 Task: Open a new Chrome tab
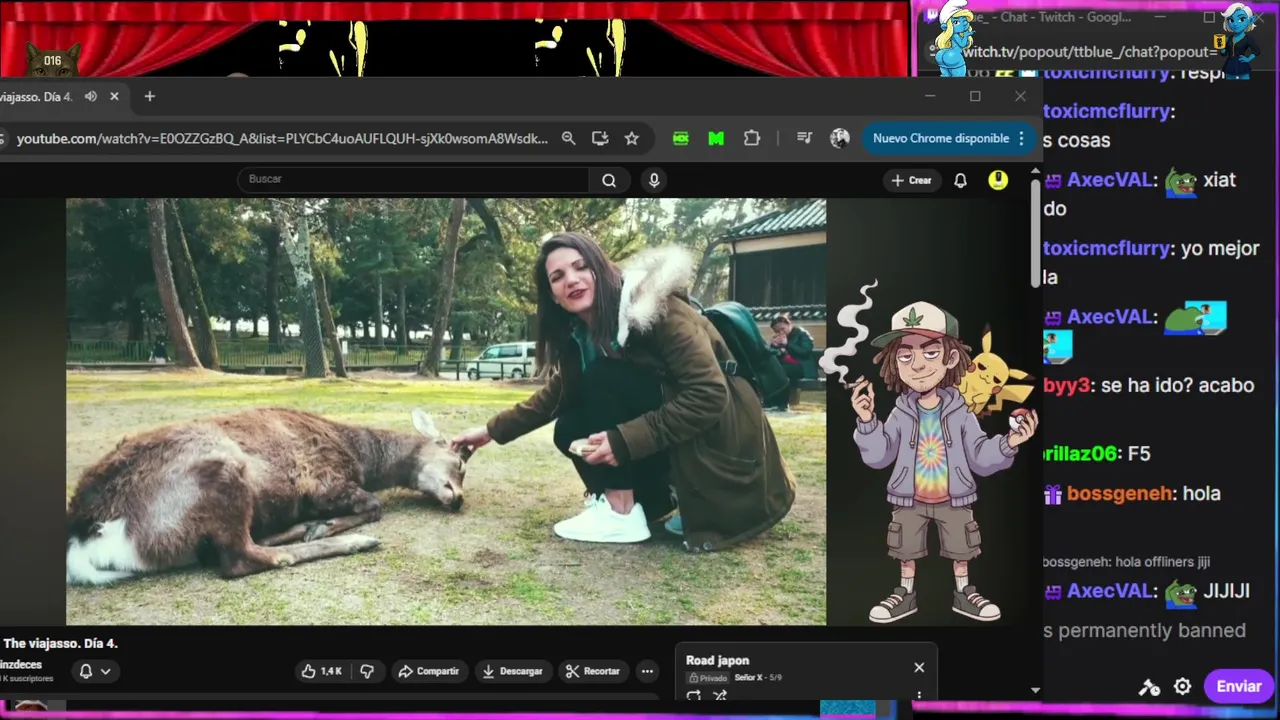click(x=149, y=96)
